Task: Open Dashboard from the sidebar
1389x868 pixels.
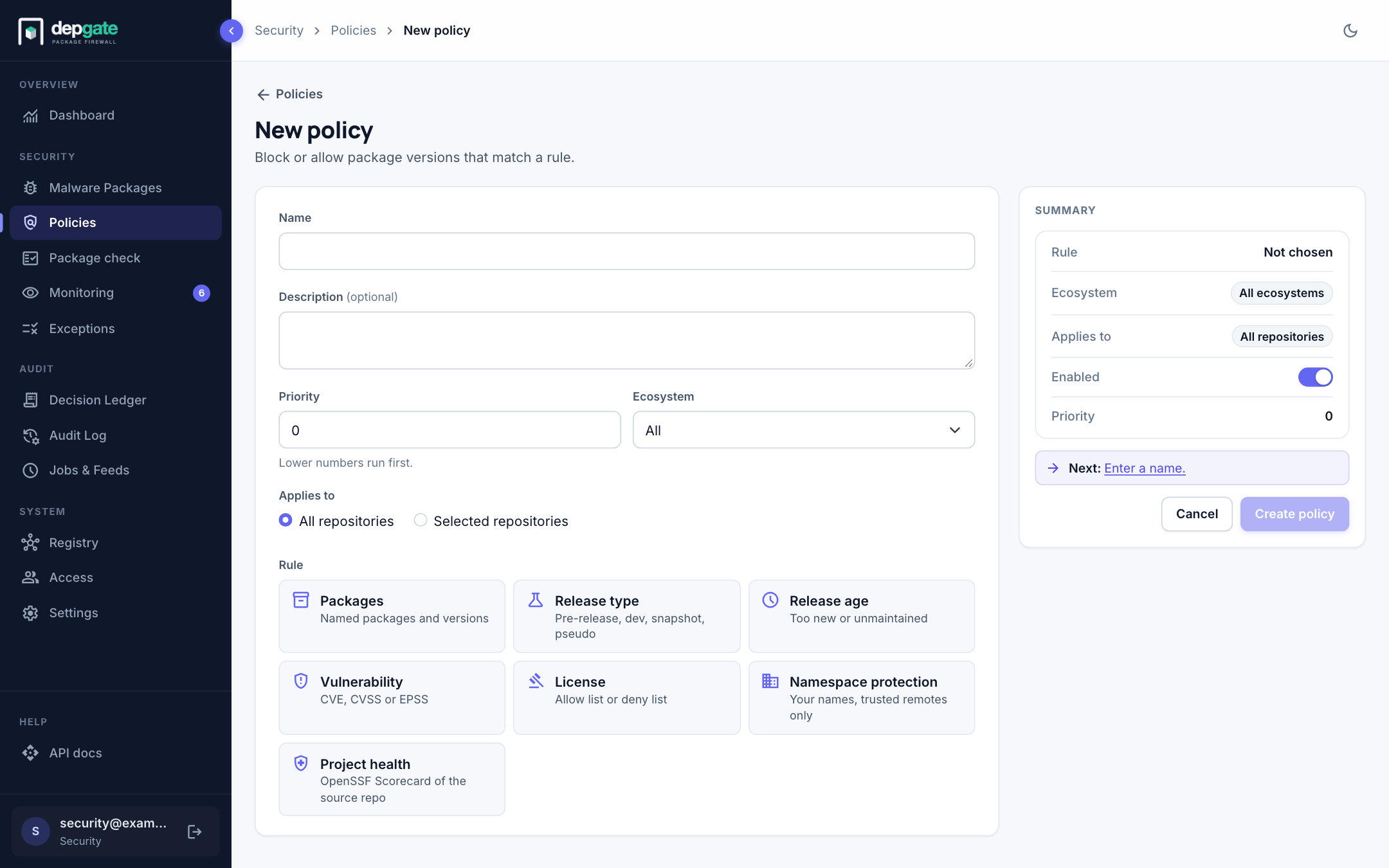Action: pyautogui.click(x=116, y=116)
